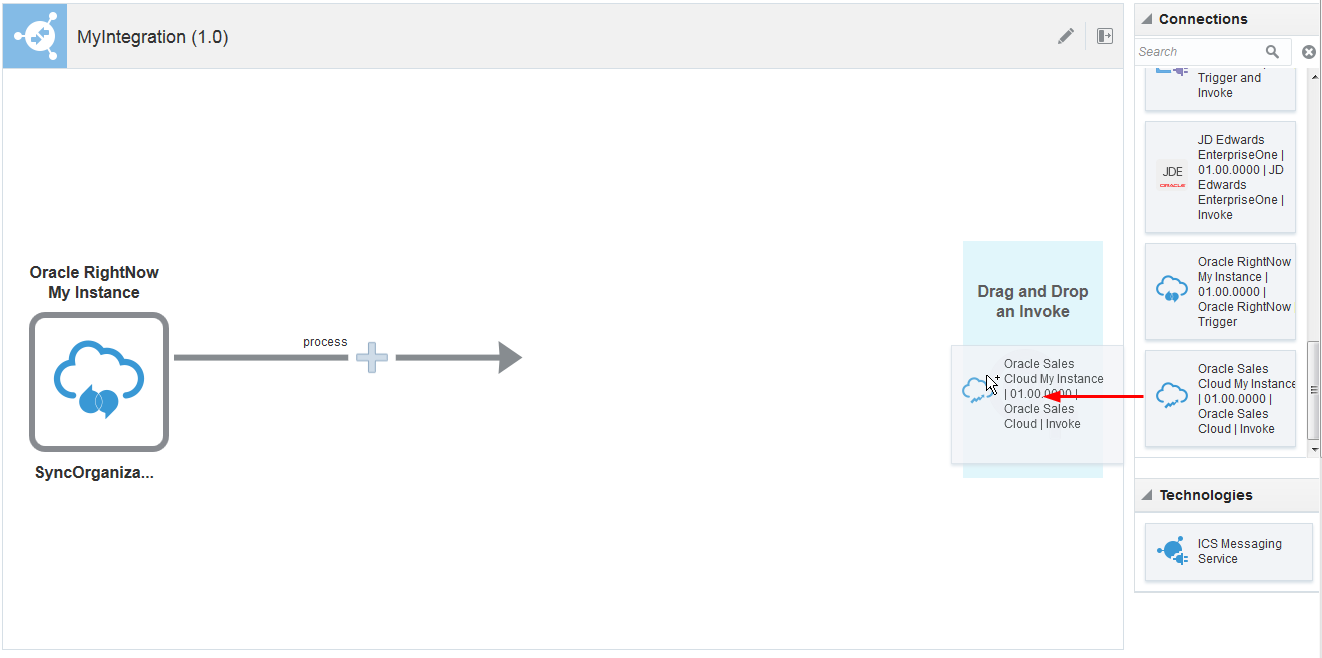Click the side panel toggle icon beside the pencil

point(1104,36)
